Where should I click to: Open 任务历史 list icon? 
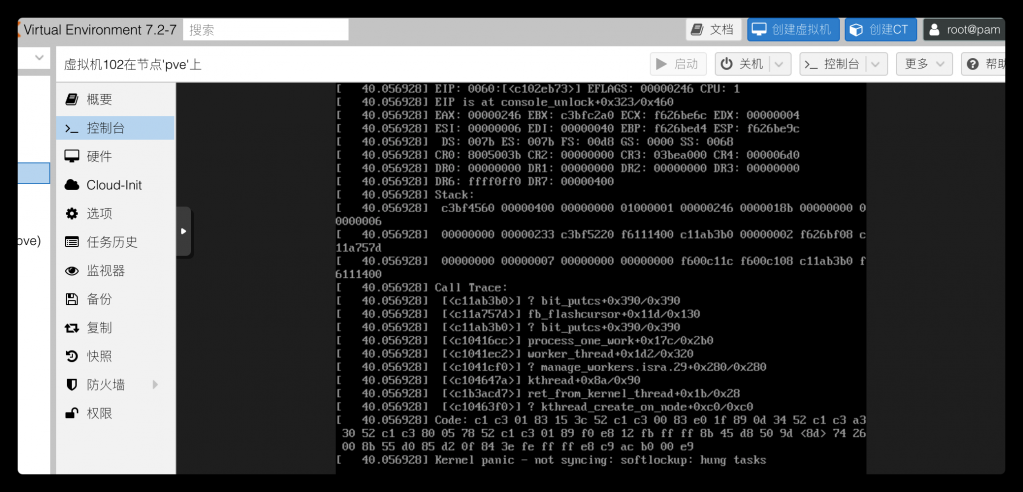tap(71, 242)
